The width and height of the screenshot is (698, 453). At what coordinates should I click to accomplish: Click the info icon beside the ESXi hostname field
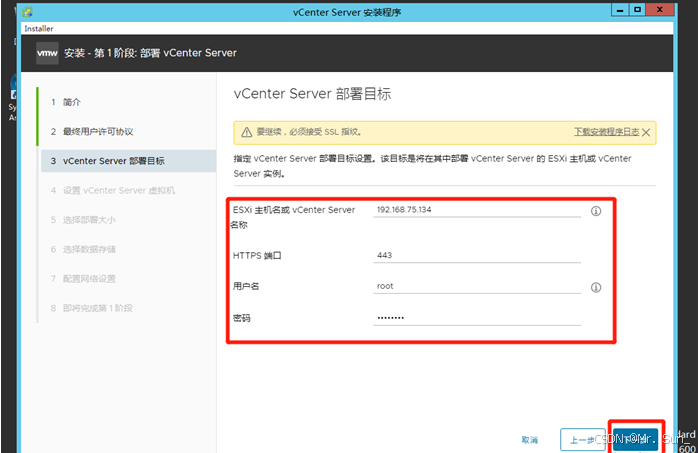(x=596, y=211)
